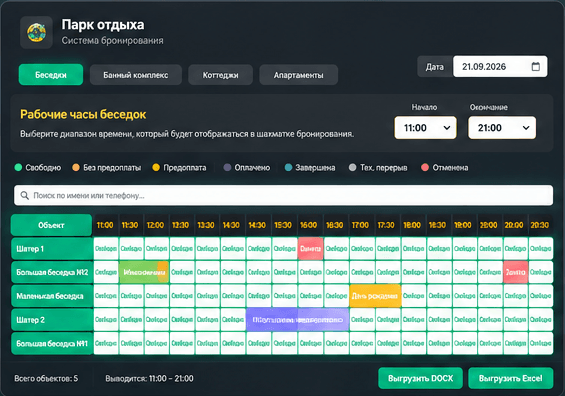Select the red Отменена legend dot

[x=425, y=167]
